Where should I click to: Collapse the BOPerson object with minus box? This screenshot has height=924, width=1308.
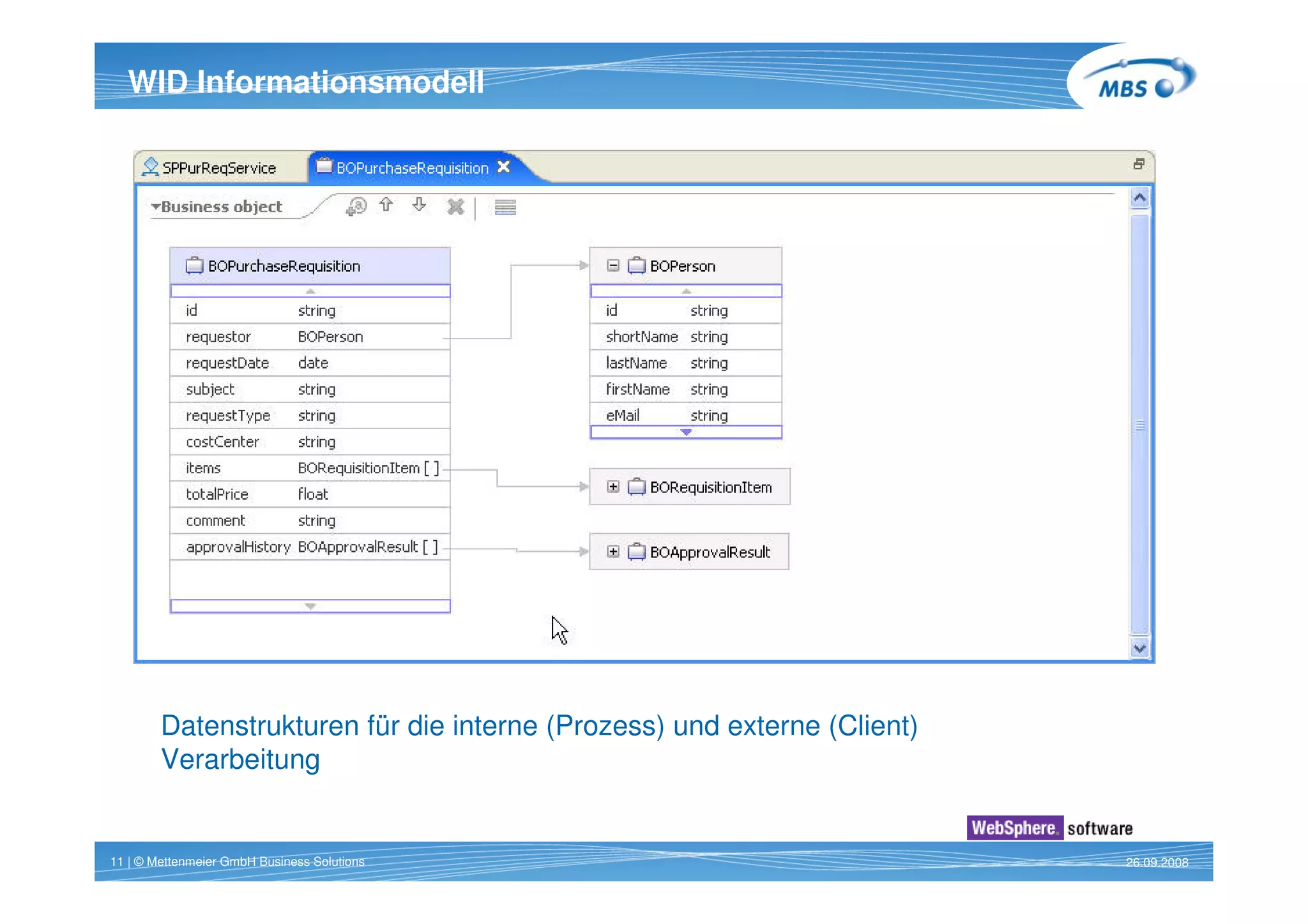pyautogui.click(x=613, y=265)
